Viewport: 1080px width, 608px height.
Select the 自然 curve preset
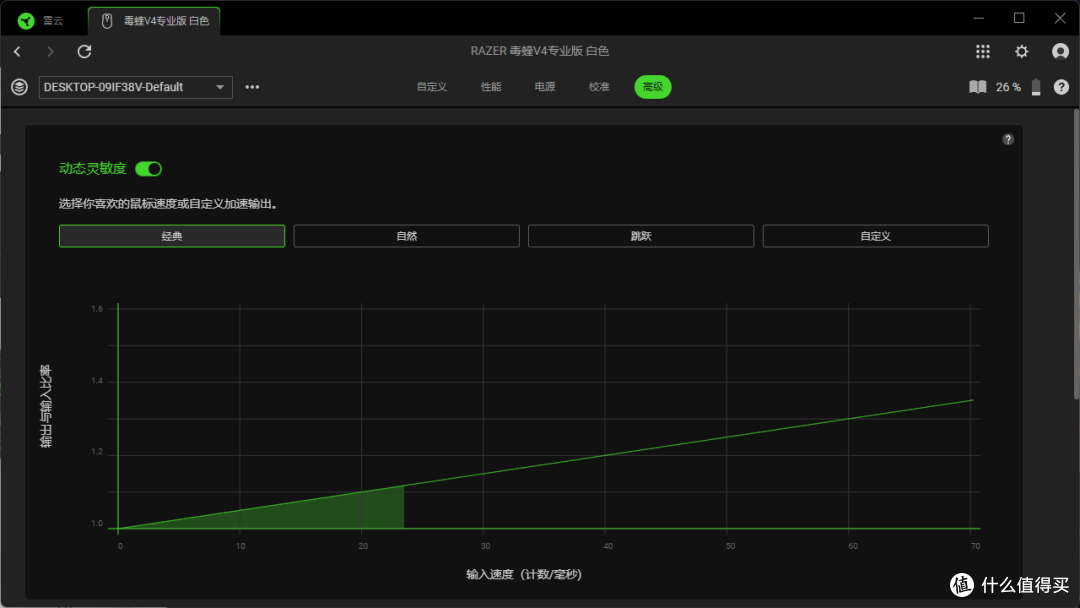[406, 236]
